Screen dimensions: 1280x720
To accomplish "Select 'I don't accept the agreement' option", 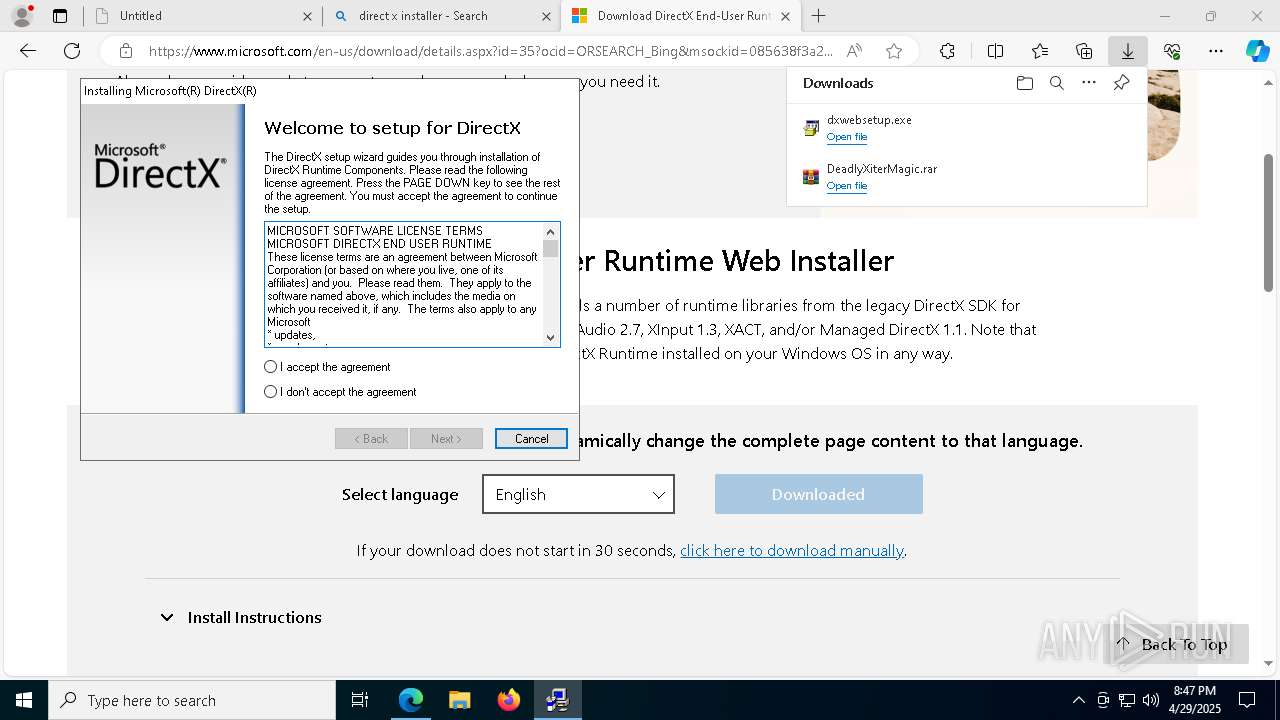I will point(270,392).
